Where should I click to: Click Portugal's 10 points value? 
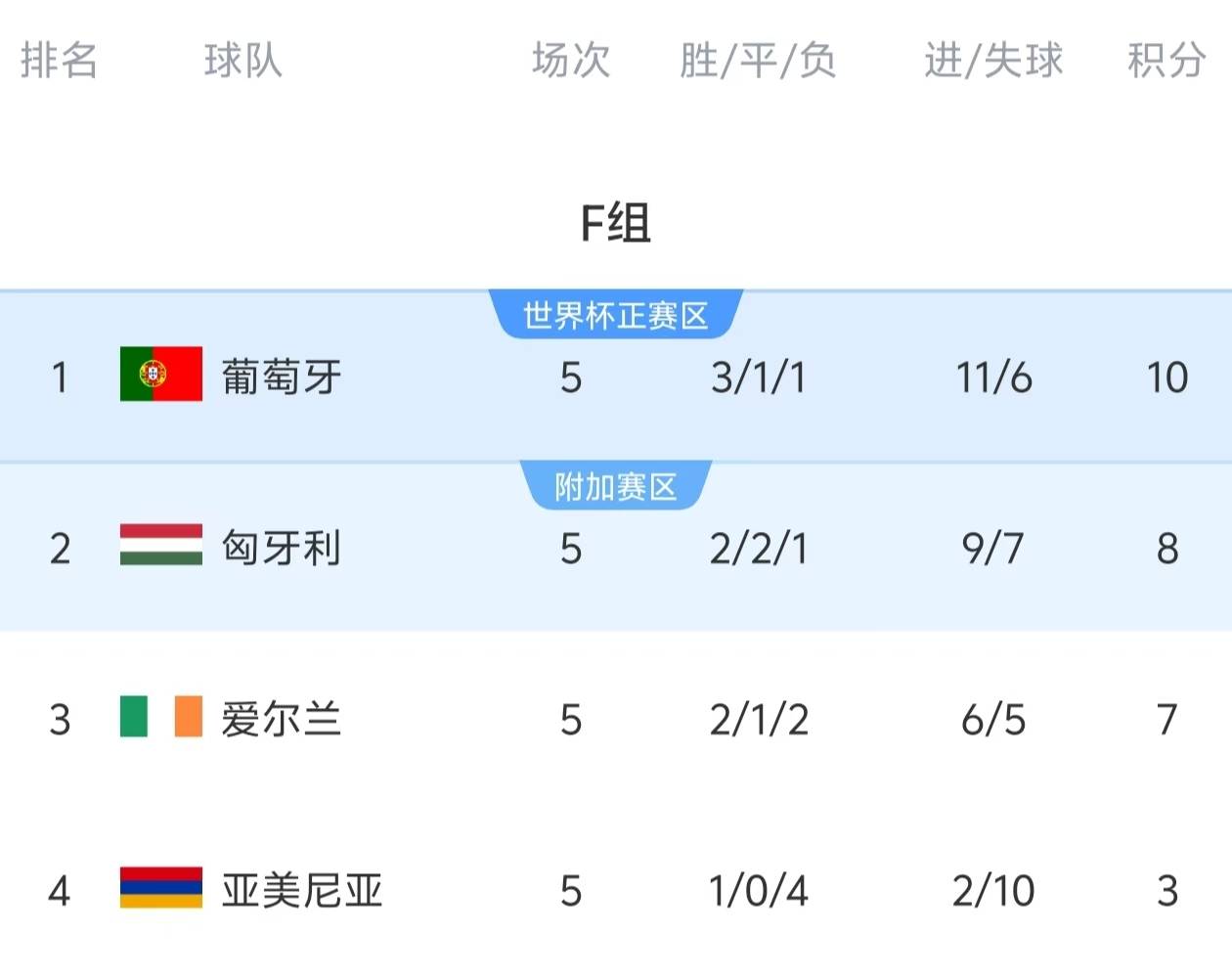click(x=1166, y=378)
